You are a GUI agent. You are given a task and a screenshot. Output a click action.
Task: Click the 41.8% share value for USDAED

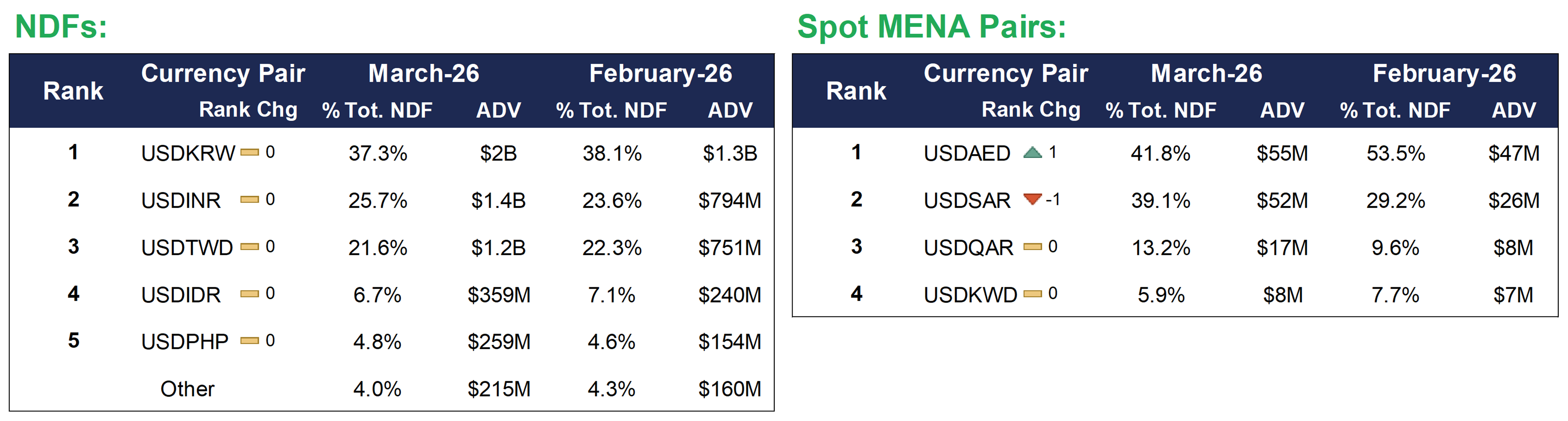pos(1160,153)
